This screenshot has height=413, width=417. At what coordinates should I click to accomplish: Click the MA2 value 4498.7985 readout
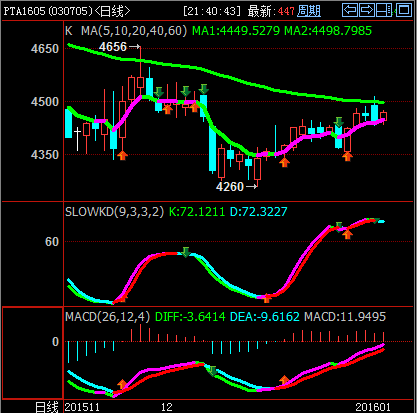pos(328,31)
